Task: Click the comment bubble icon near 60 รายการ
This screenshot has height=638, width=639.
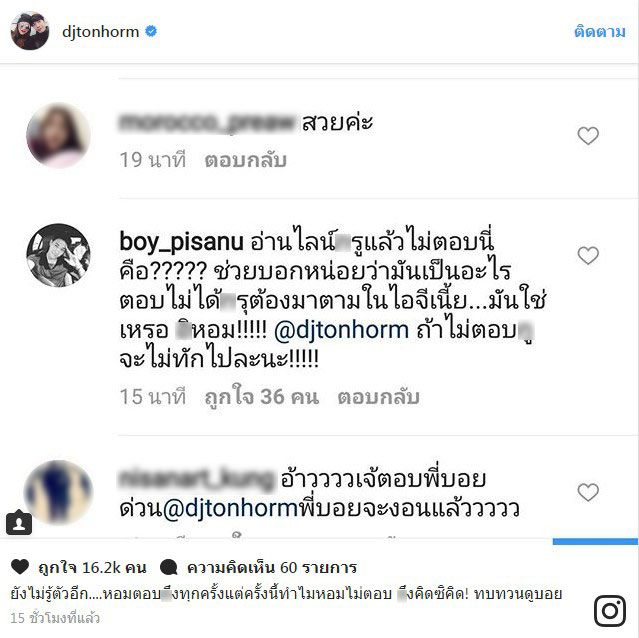Action: [169, 567]
